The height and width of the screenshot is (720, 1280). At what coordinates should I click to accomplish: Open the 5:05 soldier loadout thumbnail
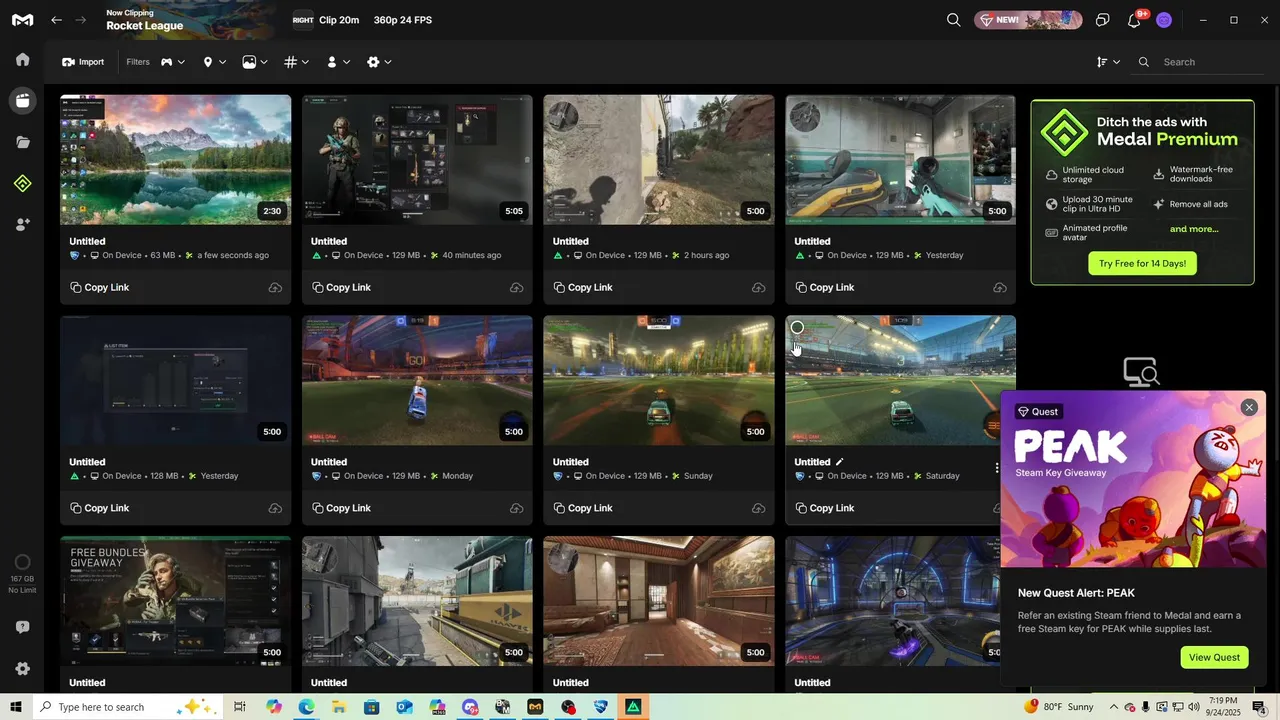click(x=418, y=160)
